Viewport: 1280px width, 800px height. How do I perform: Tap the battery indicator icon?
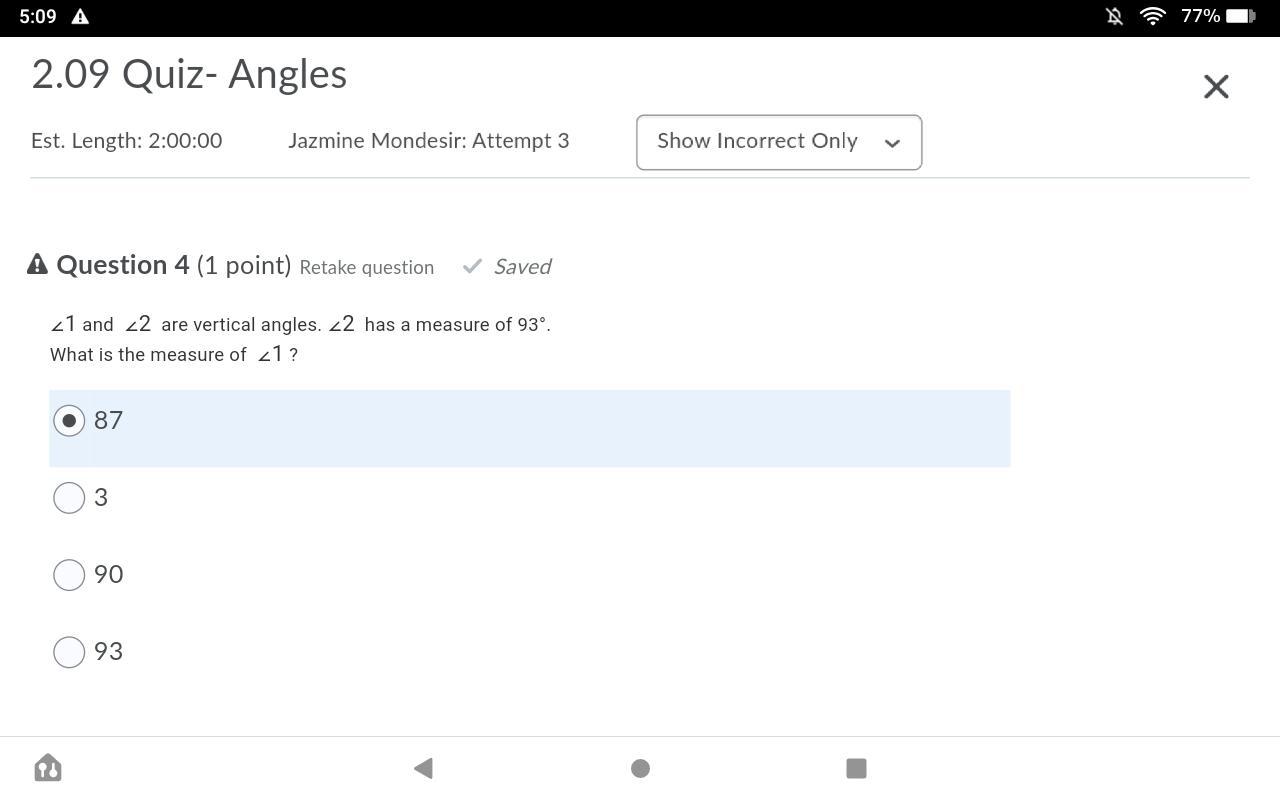click(x=1241, y=16)
